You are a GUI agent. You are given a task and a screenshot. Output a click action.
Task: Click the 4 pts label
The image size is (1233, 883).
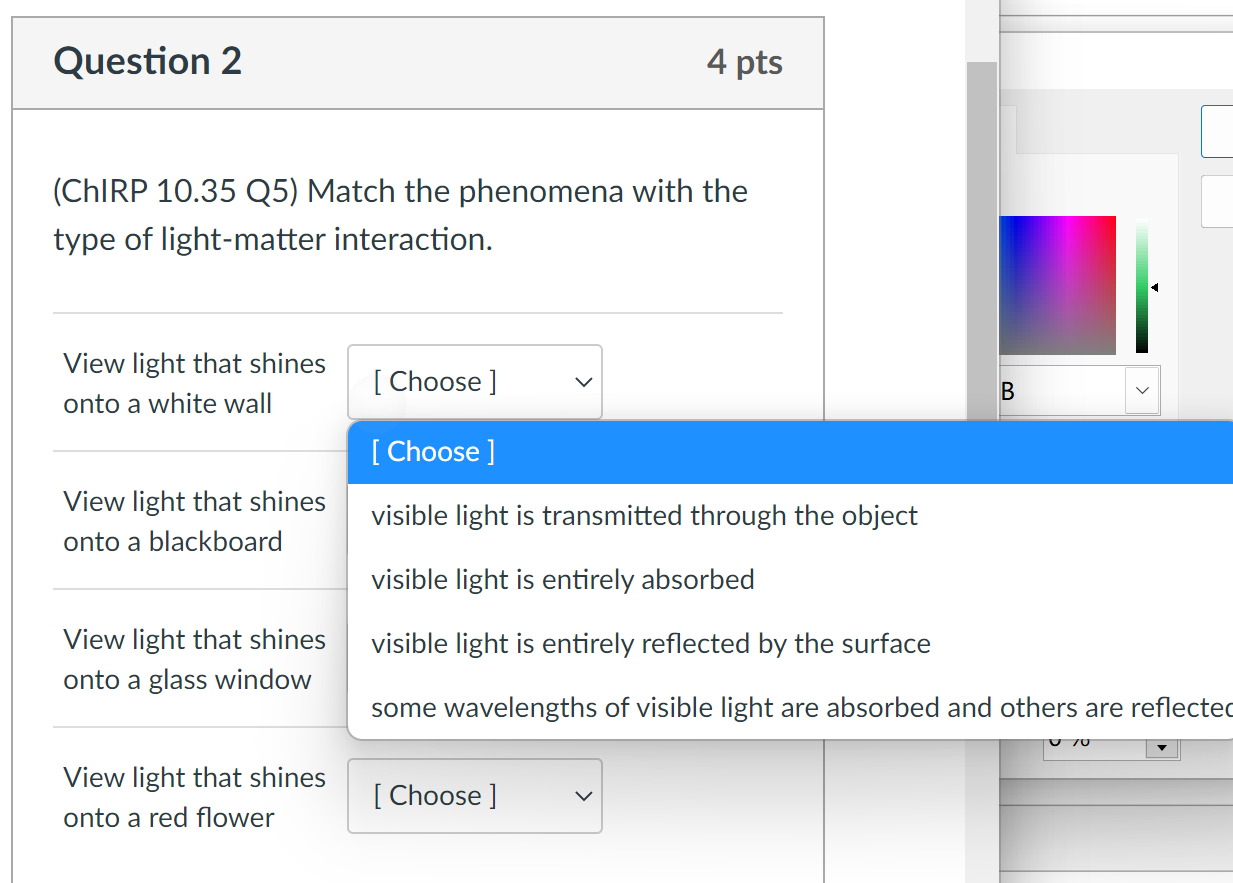click(745, 61)
